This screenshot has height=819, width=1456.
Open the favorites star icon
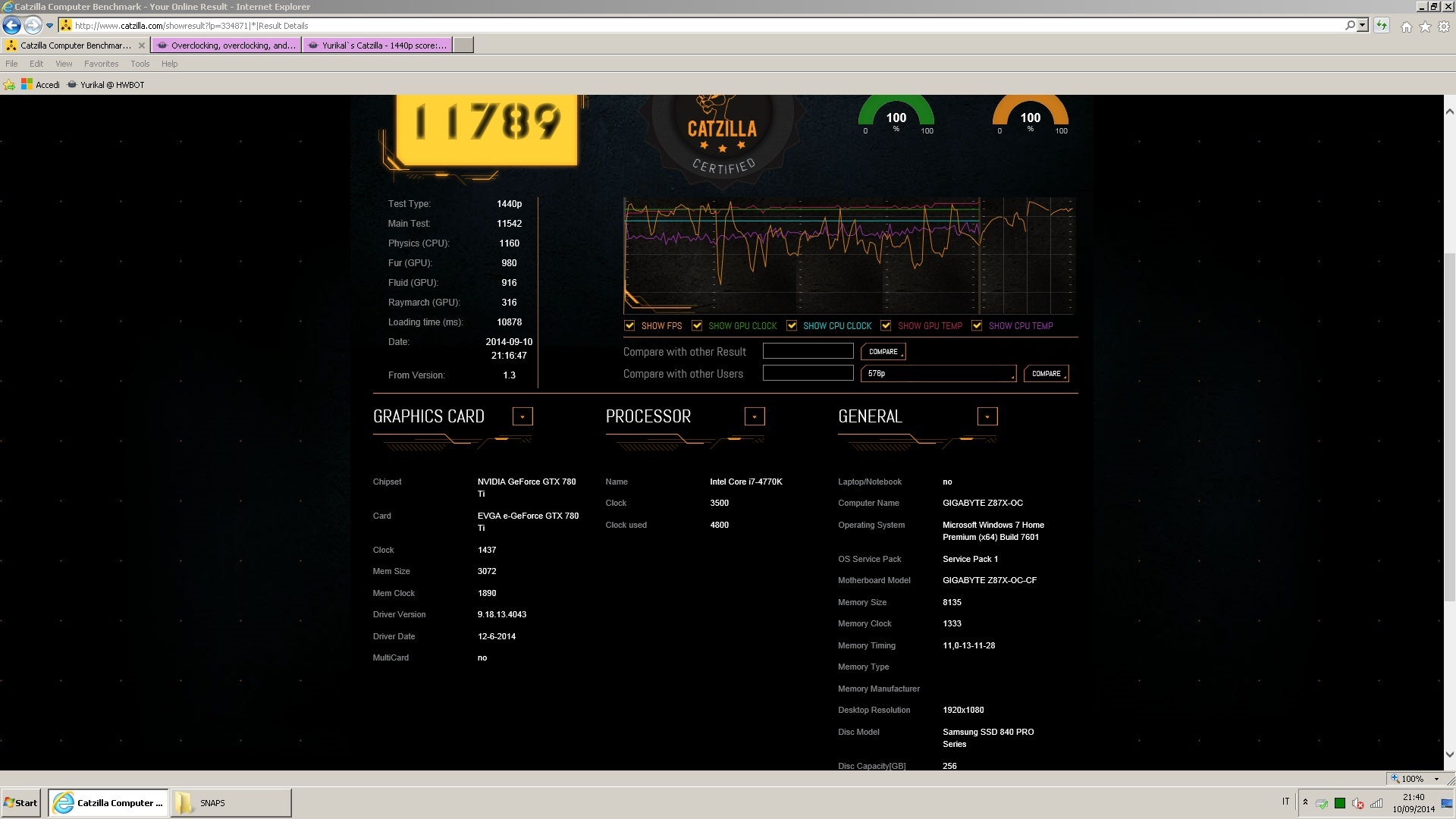[x=1426, y=27]
